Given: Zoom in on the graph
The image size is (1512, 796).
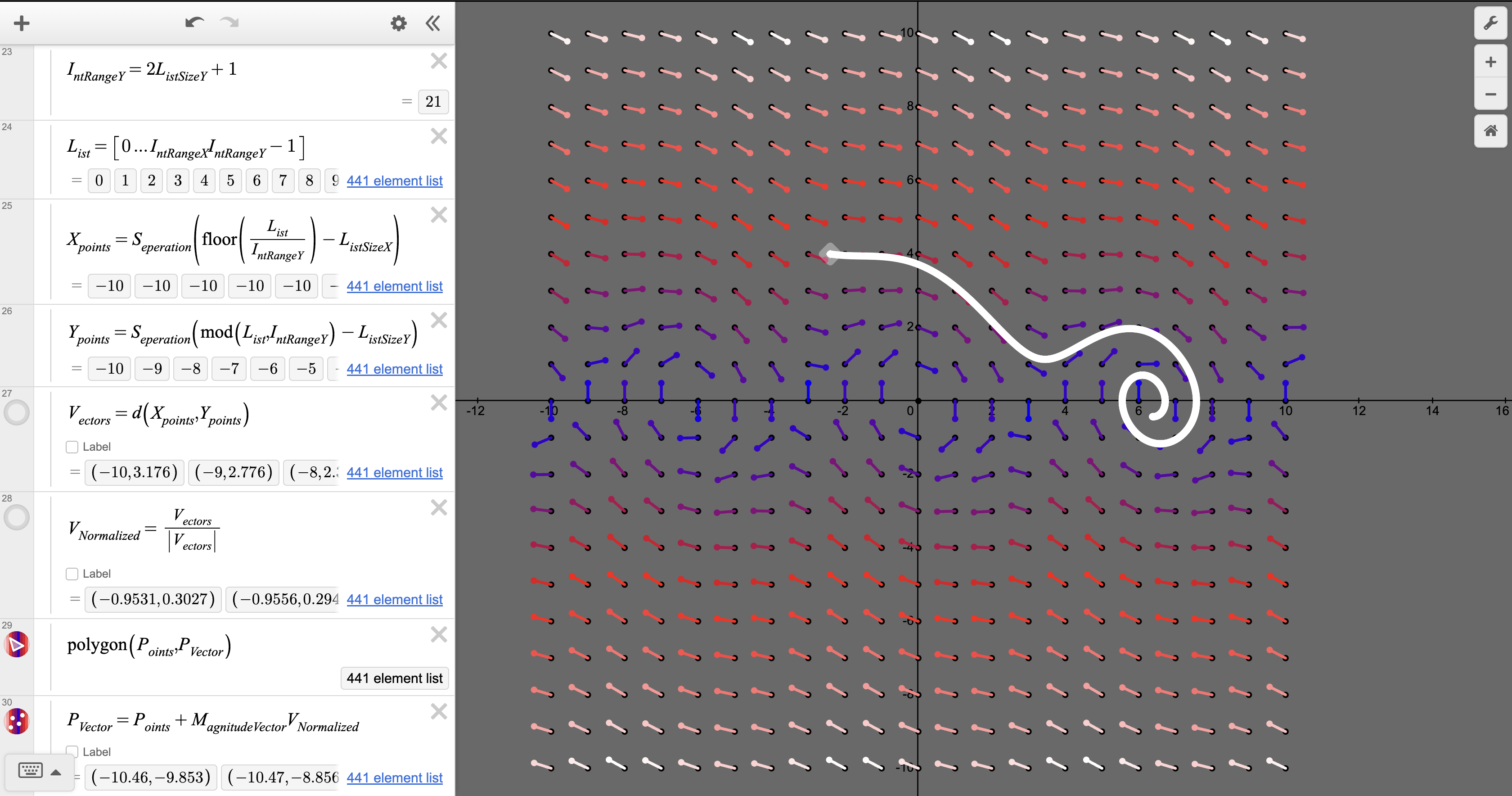Looking at the screenshot, I should 1490,62.
